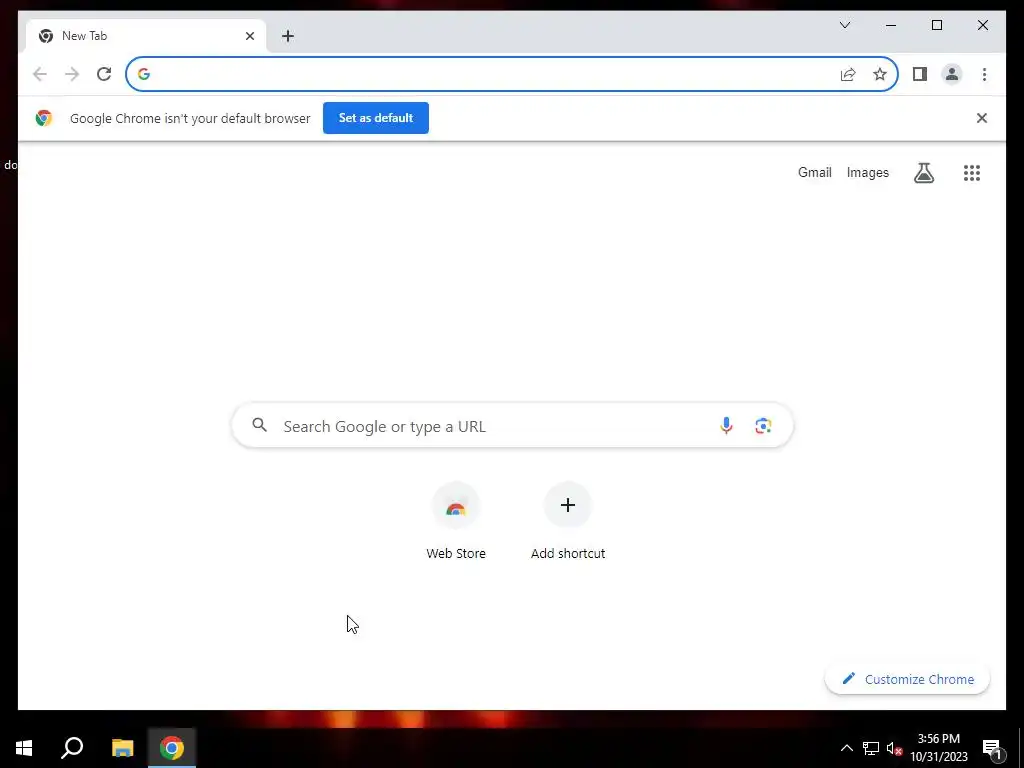The width and height of the screenshot is (1024, 768).
Task: Focus the Search Google or type a URL box
Action: point(513,426)
